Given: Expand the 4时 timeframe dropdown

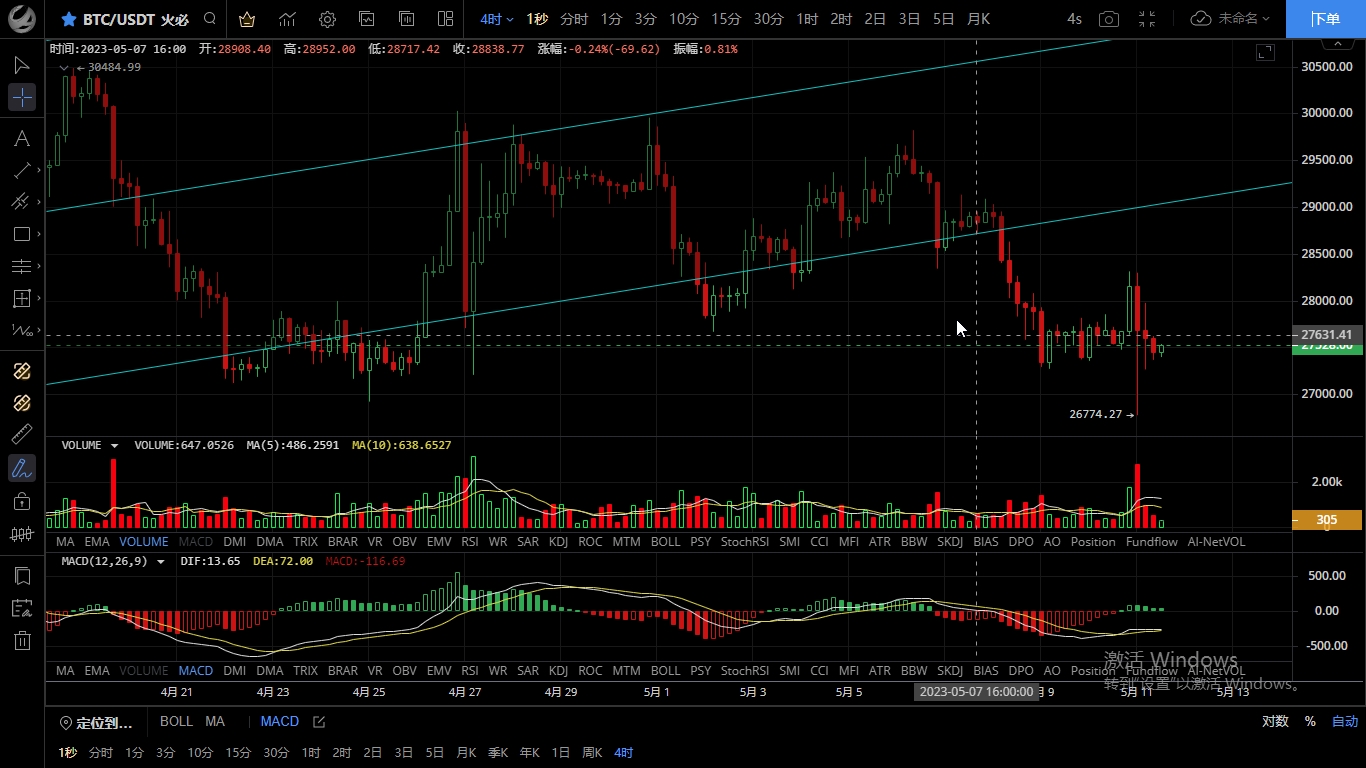Looking at the screenshot, I should point(496,19).
